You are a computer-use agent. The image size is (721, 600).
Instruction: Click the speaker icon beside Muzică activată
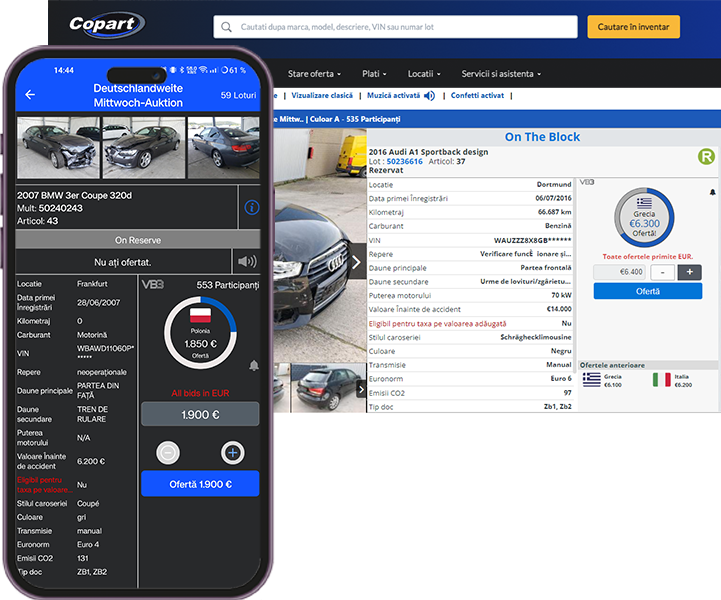(x=429, y=96)
